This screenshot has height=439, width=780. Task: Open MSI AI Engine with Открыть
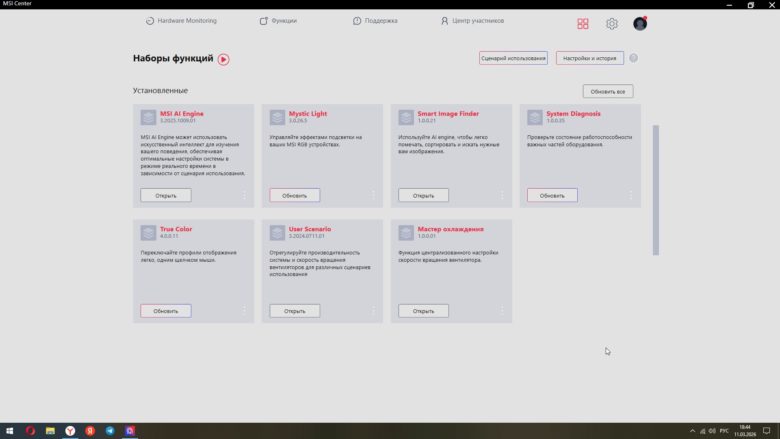(x=166, y=195)
